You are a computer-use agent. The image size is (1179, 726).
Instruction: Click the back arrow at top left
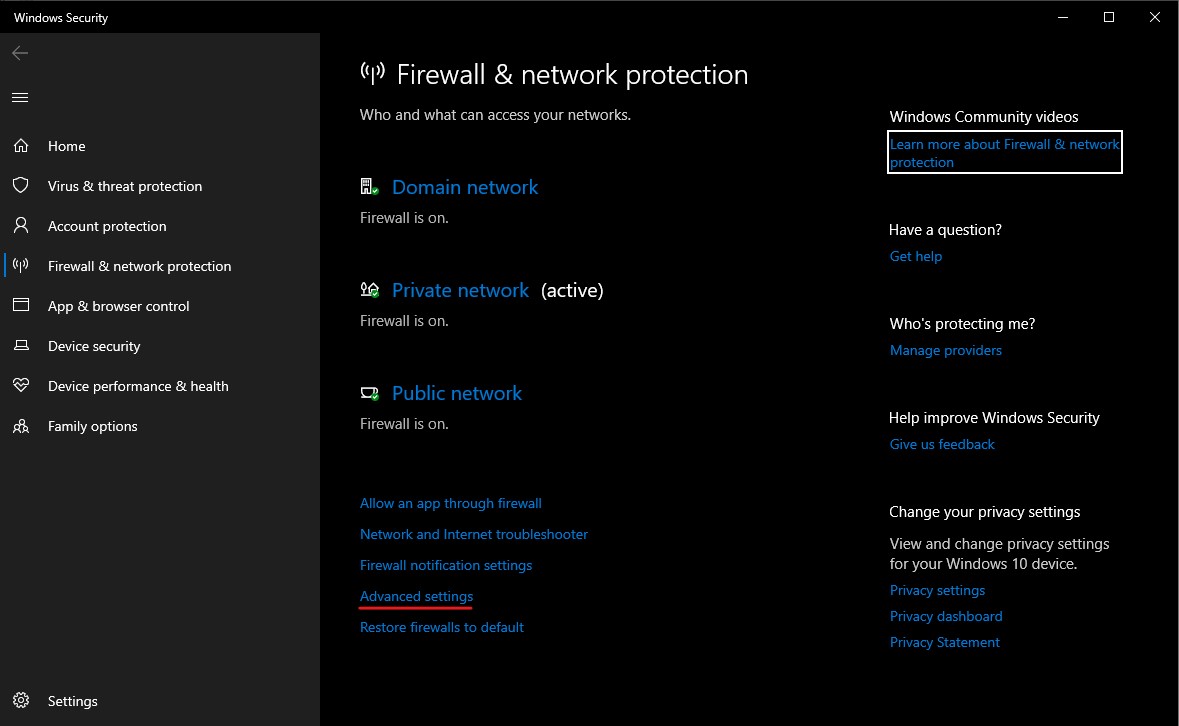(x=19, y=52)
